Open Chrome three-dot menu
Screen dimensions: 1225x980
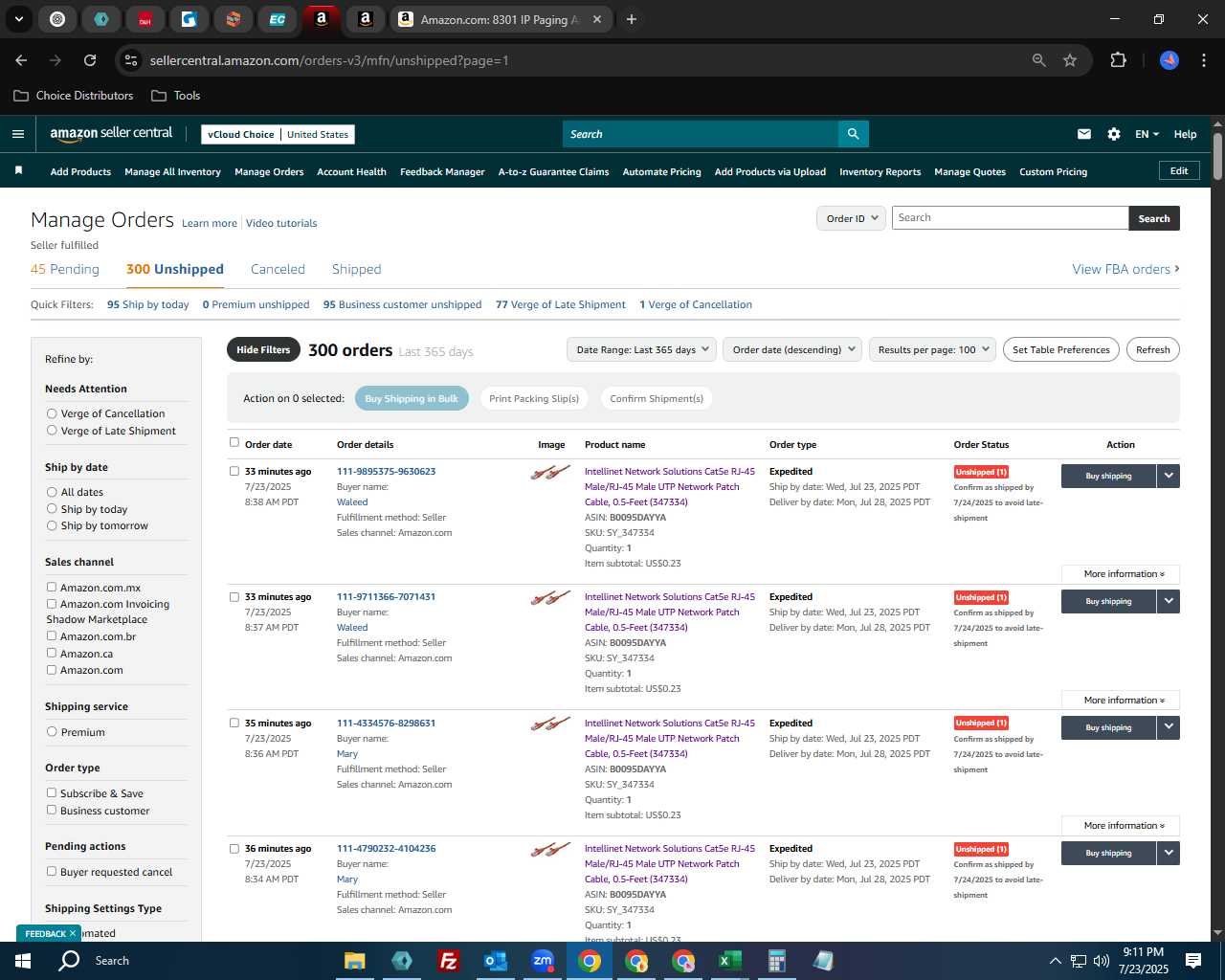[x=1203, y=60]
